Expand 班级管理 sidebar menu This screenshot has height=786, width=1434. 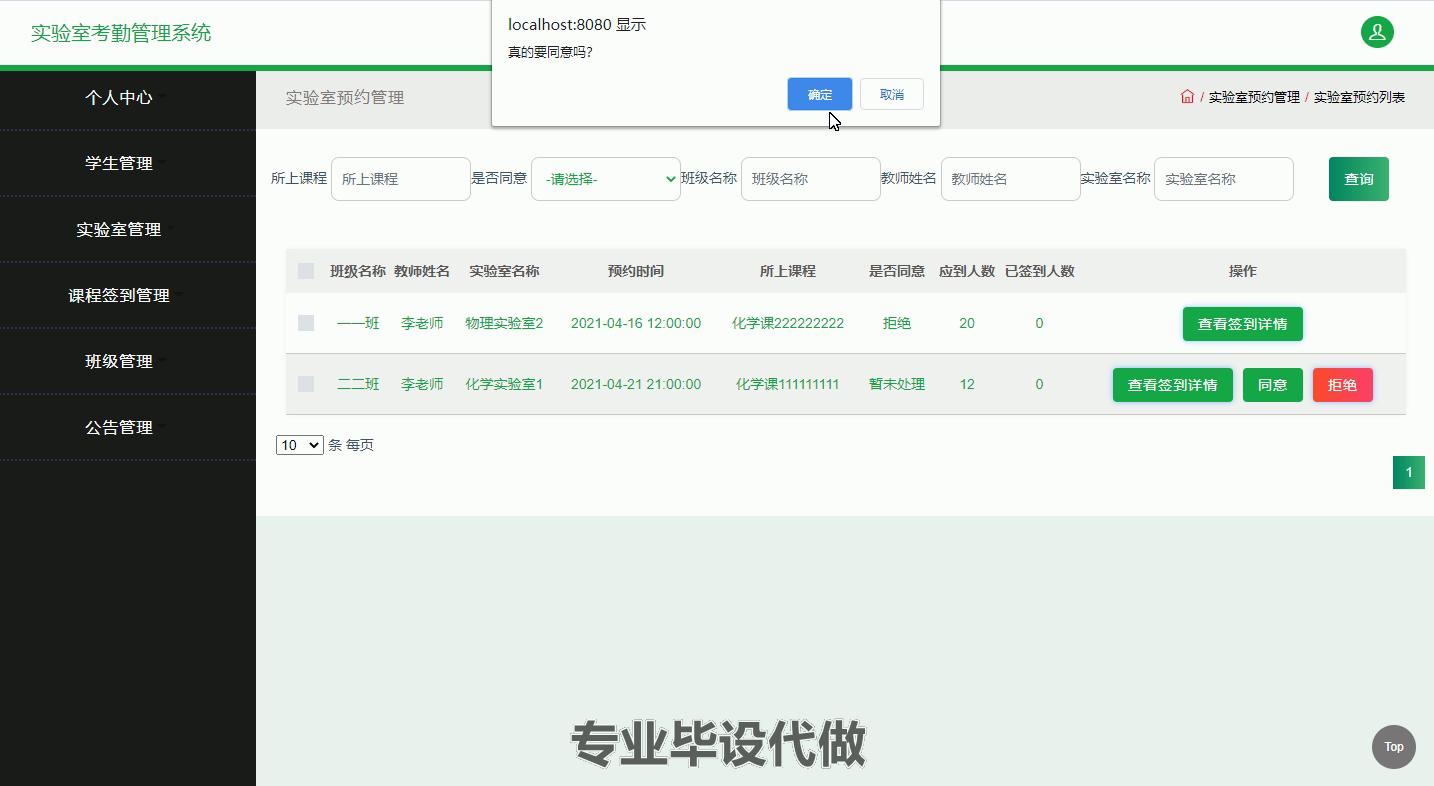click(x=128, y=361)
